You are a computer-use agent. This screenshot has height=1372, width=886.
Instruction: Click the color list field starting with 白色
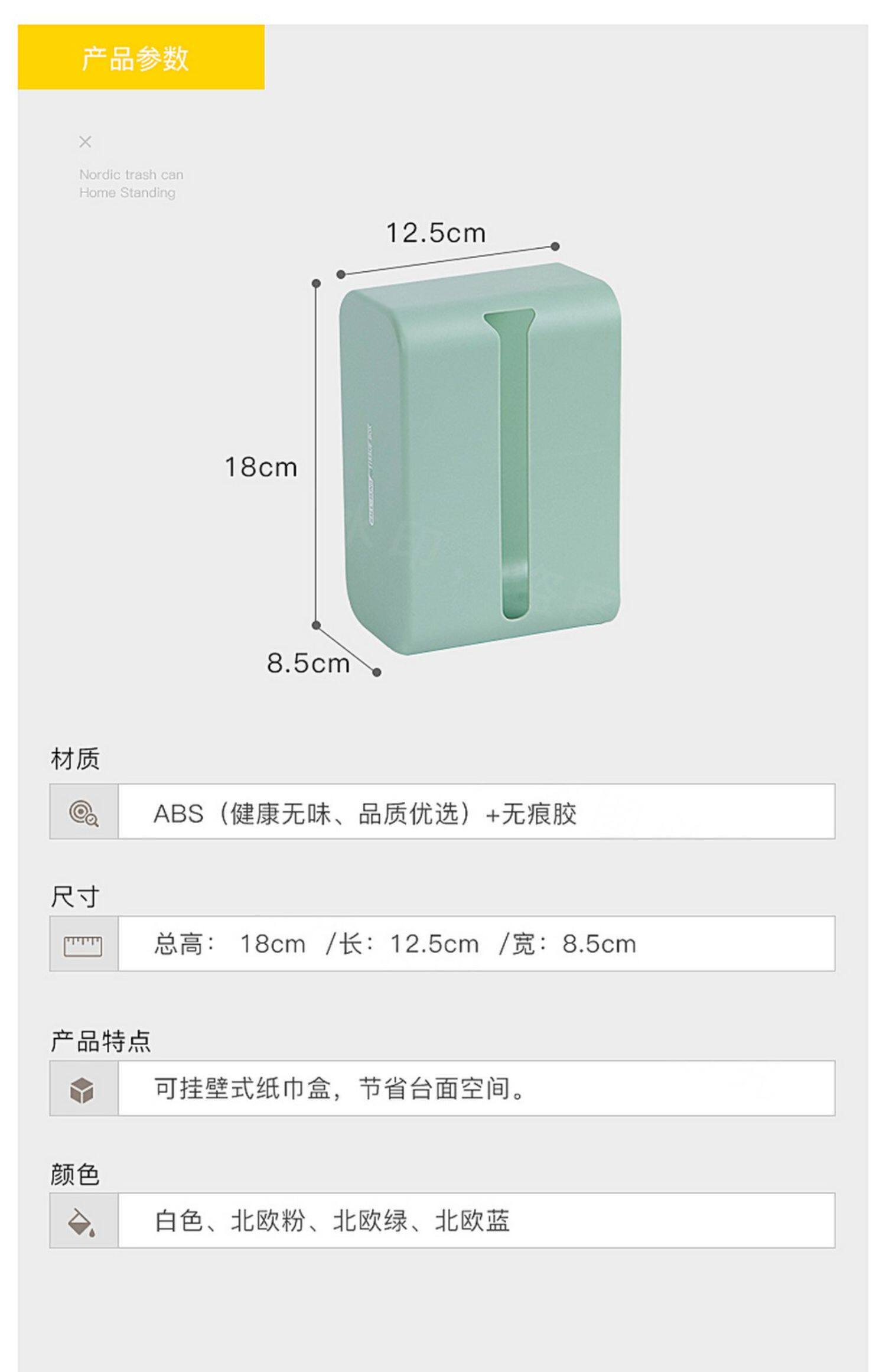476,1221
